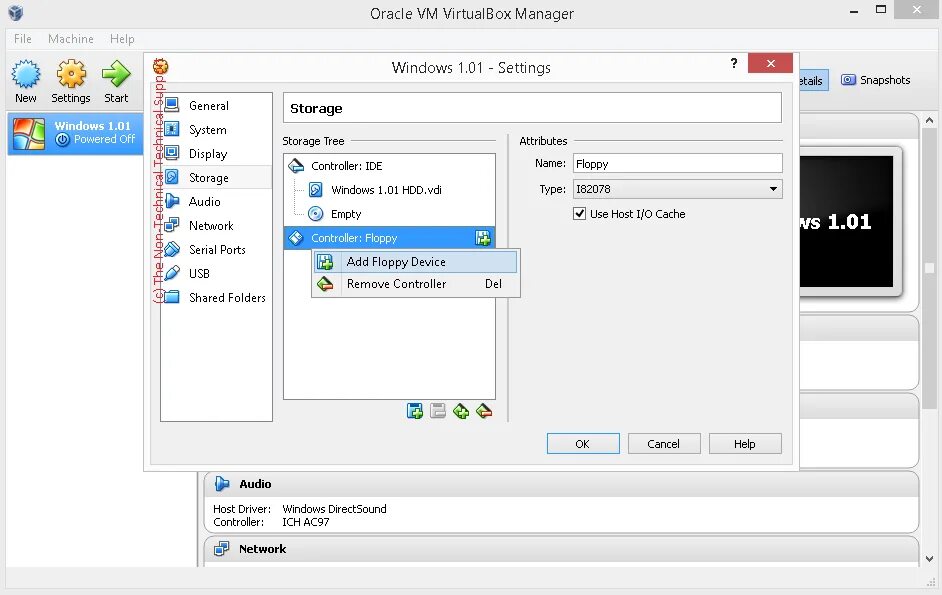
Task: Open the Network settings category
Action: tap(216, 226)
